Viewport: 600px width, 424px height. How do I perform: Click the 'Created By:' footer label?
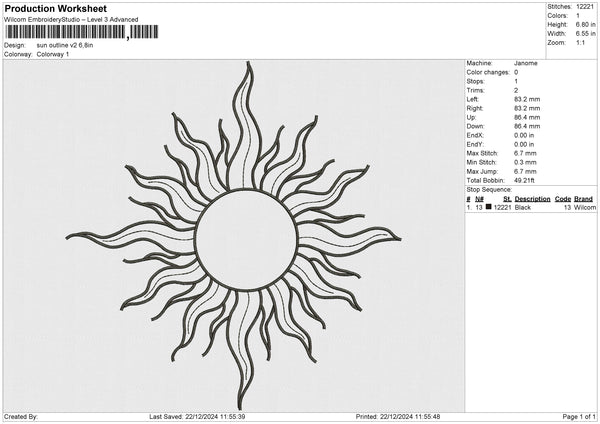[21, 417]
